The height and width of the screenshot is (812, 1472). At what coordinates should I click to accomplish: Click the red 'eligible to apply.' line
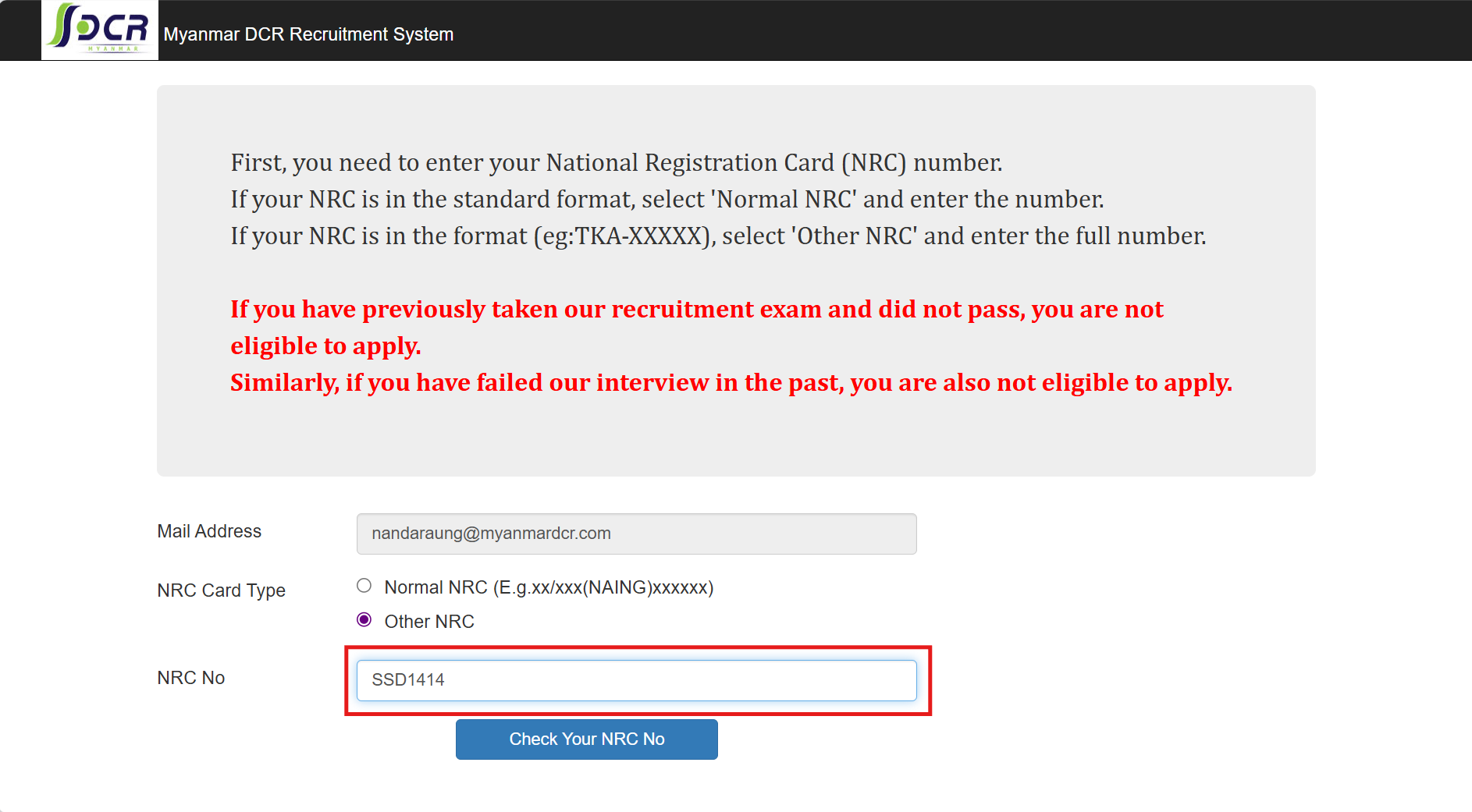pos(325,346)
